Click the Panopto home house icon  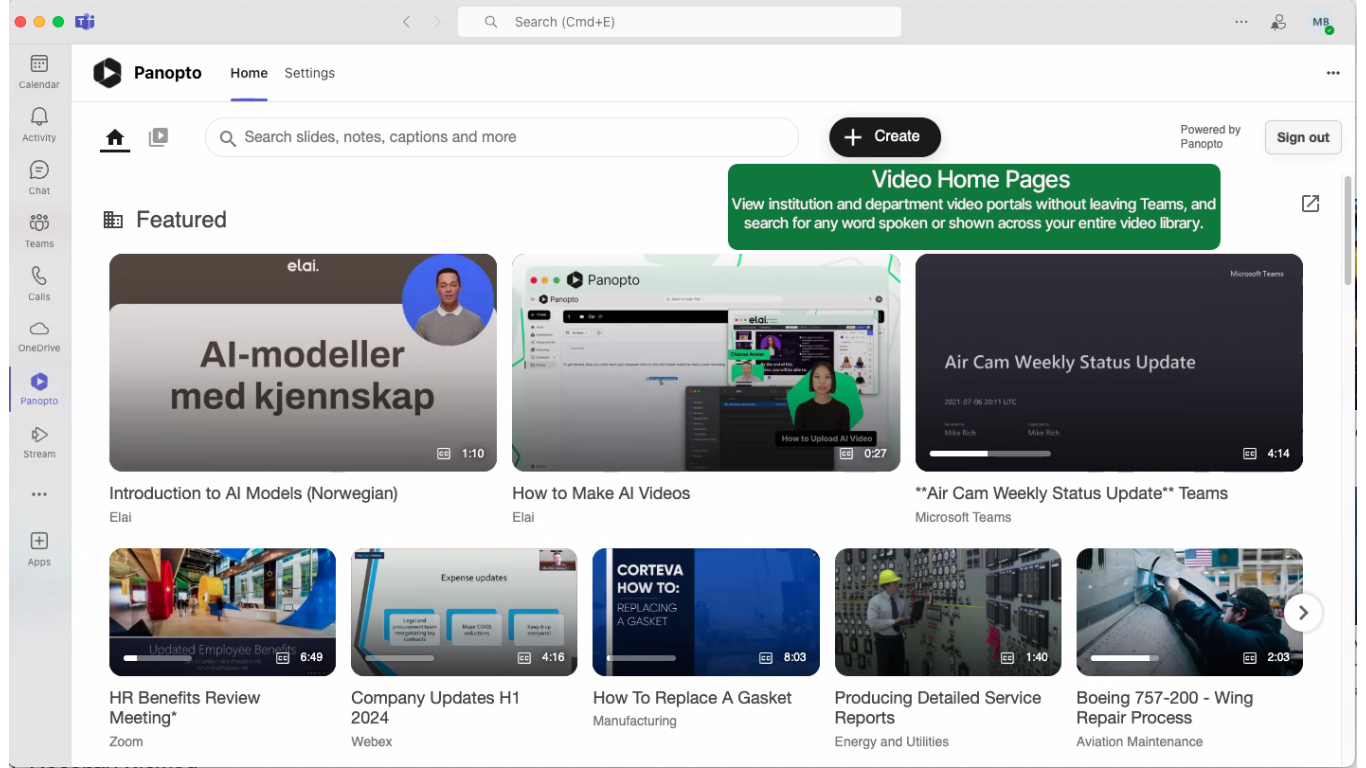point(115,138)
